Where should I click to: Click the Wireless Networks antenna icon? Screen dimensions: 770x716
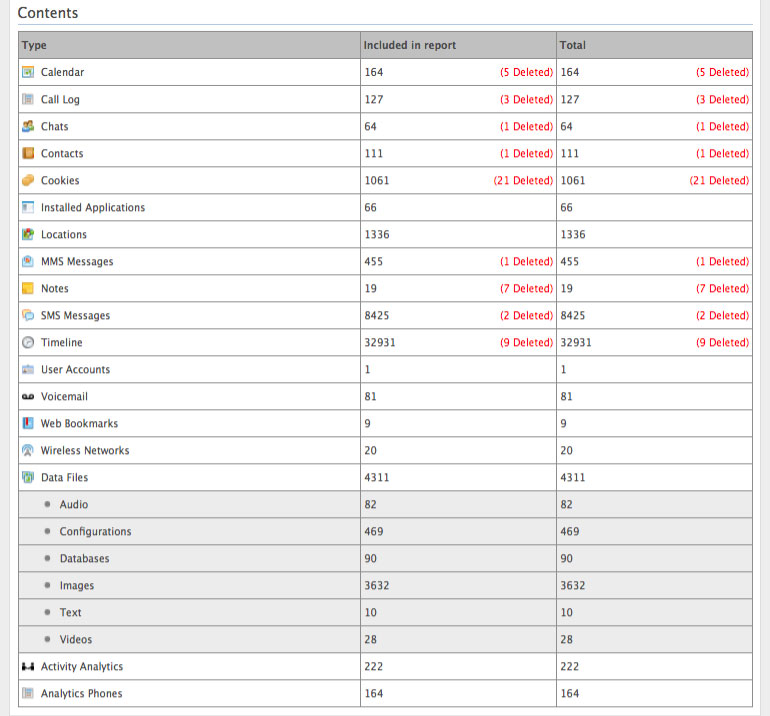pyautogui.click(x=28, y=451)
